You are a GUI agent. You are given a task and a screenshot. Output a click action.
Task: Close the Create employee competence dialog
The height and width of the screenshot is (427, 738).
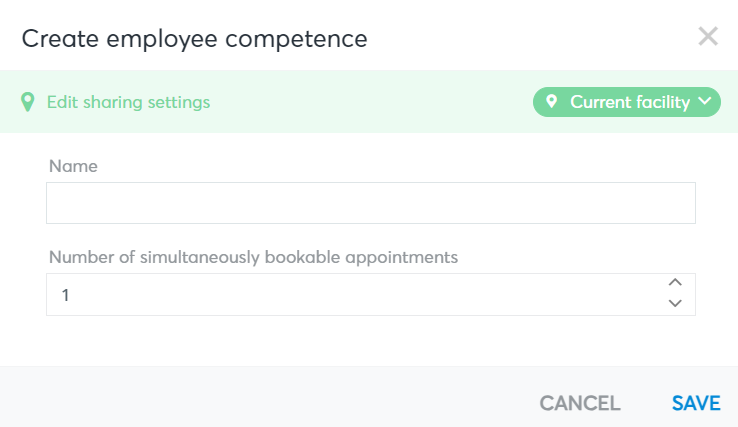point(708,36)
